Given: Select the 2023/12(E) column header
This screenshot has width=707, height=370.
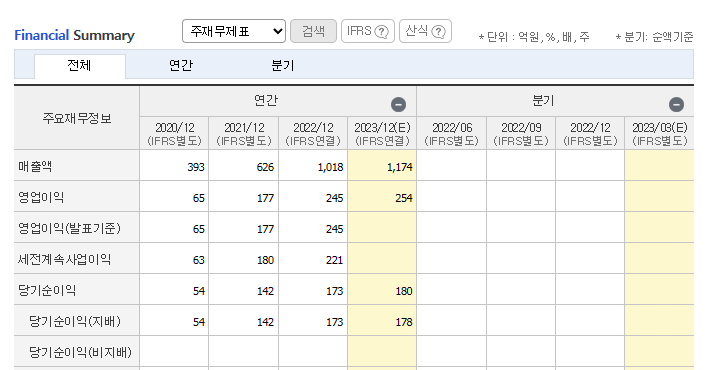Looking at the screenshot, I should click(382, 134).
